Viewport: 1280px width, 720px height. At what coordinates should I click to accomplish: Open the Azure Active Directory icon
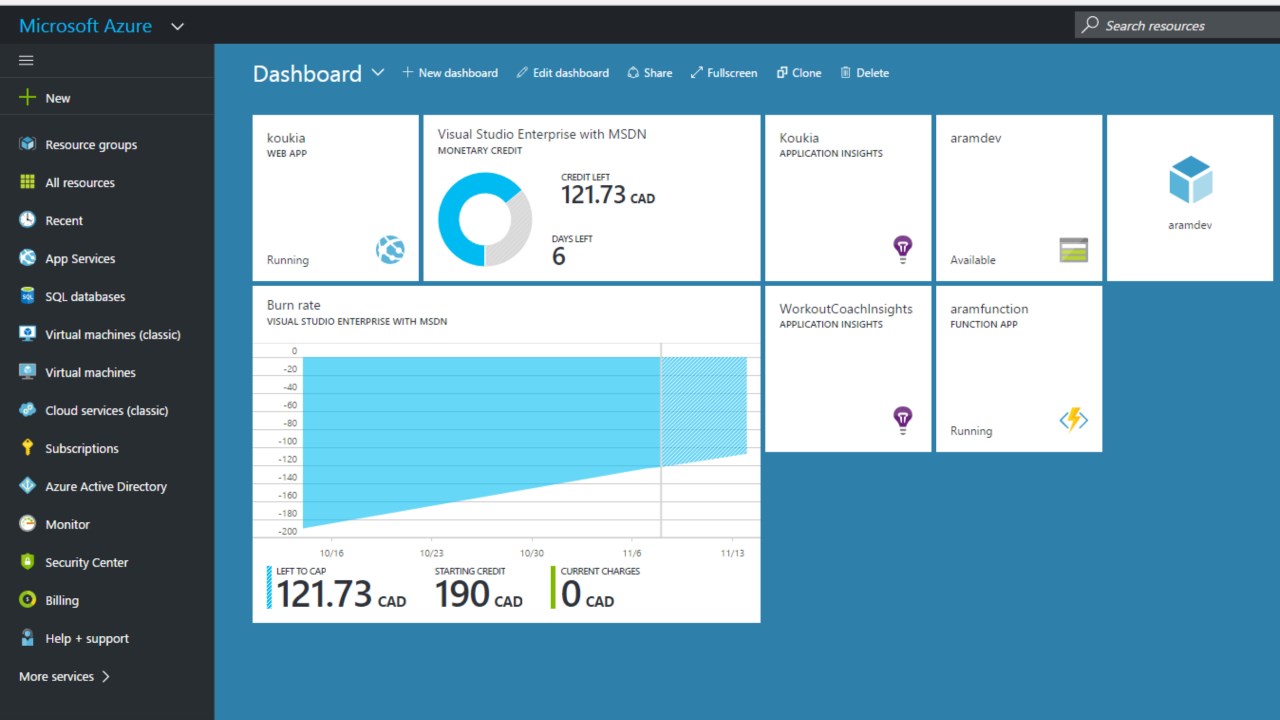point(27,486)
